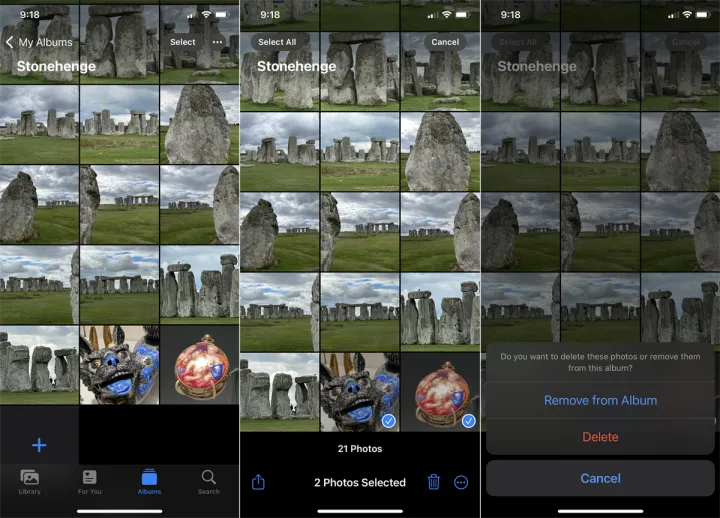Viewport: 720px width, 518px height.
Task: Choose Remove from Album option
Action: 600,400
